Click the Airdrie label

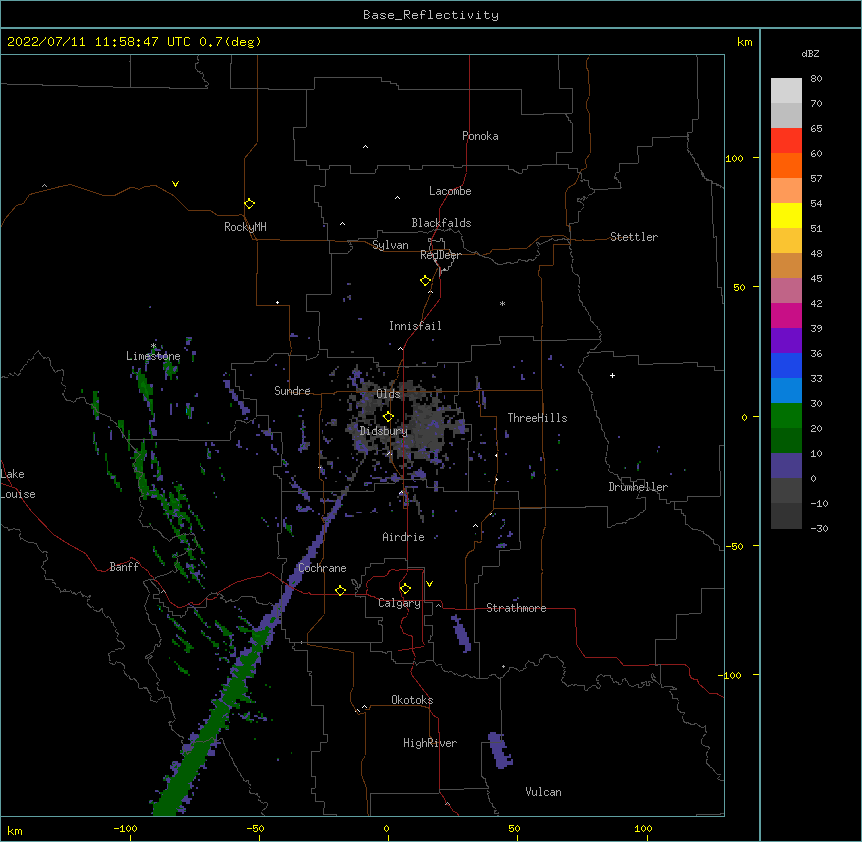coord(403,537)
